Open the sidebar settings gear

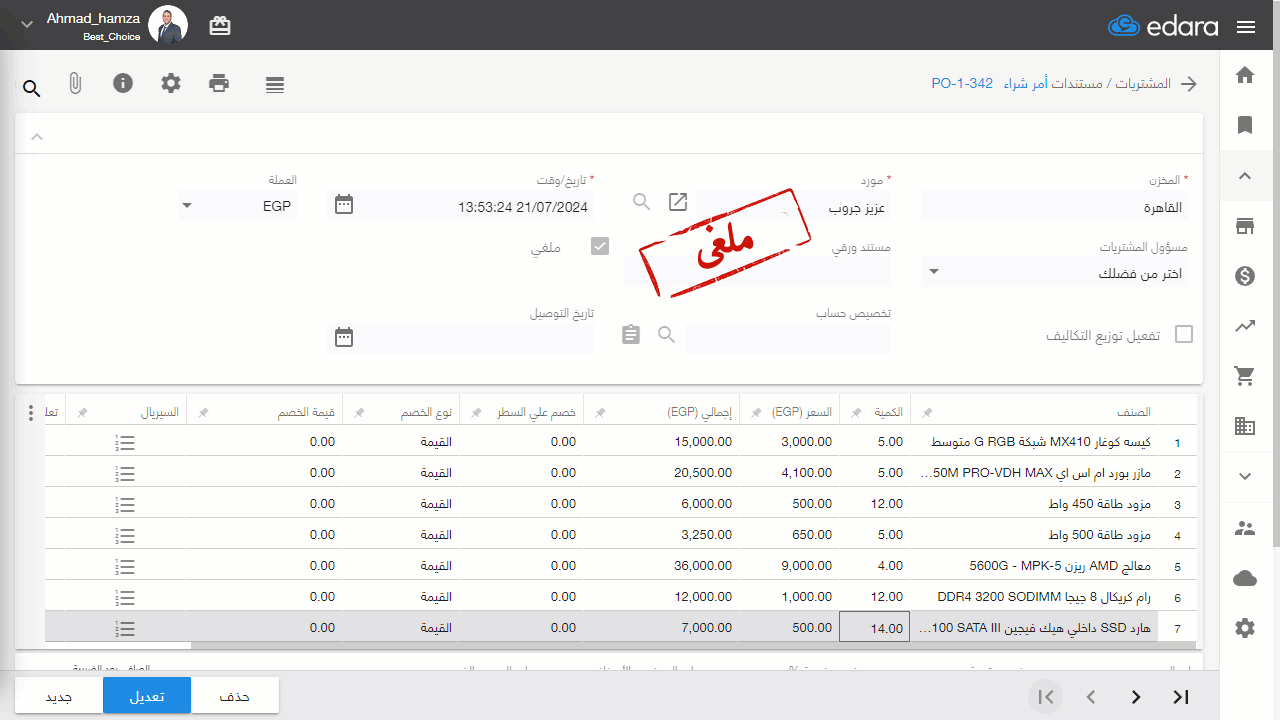1245,628
